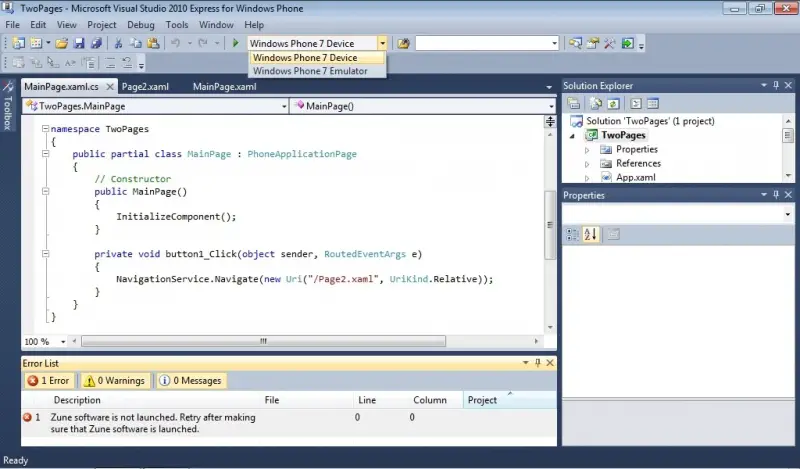Click the Properties icon in Solution Explorer toolbar
800x469 pixels.
pos(574,104)
